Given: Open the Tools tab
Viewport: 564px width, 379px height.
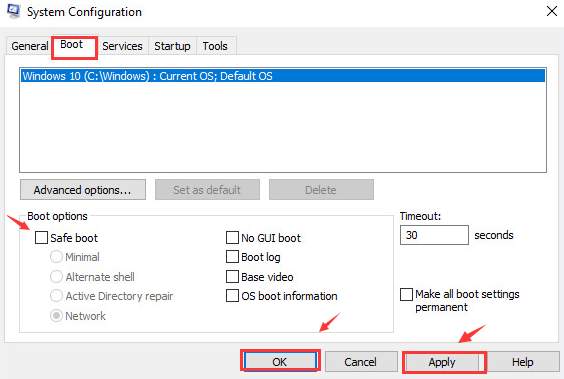Looking at the screenshot, I should 215,46.
